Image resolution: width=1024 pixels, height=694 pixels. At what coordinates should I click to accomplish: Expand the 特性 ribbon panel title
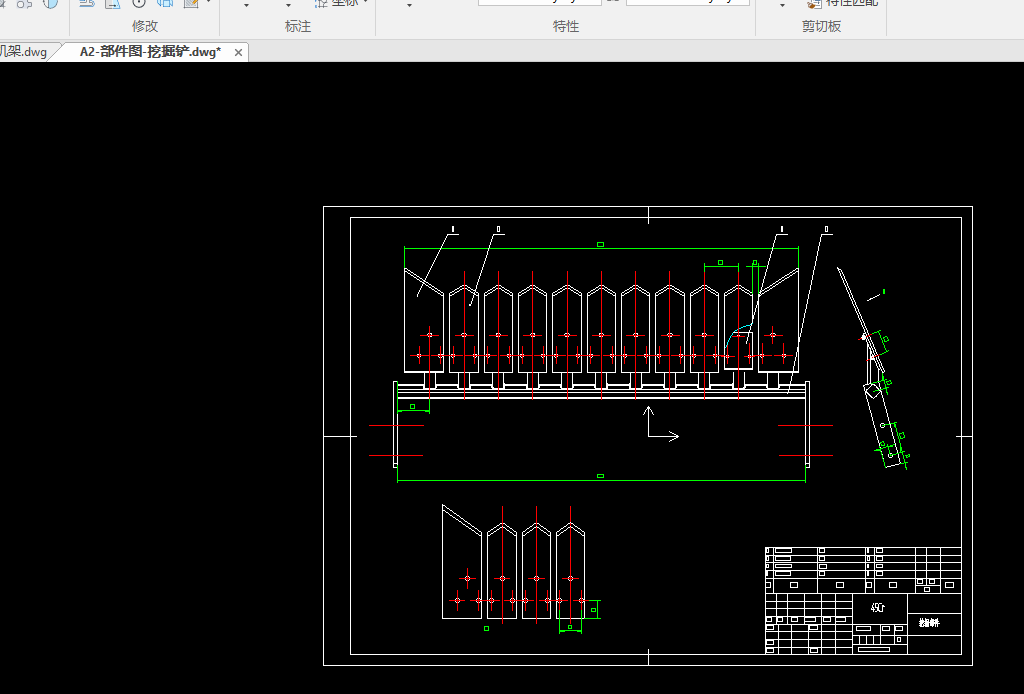tap(566, 26)
